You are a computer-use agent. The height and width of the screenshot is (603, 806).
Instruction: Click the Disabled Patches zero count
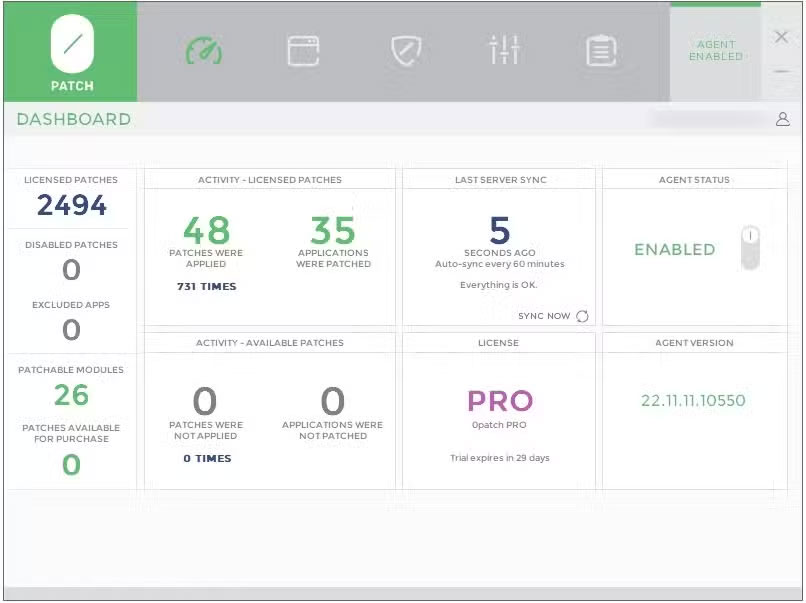click(71, 269)
